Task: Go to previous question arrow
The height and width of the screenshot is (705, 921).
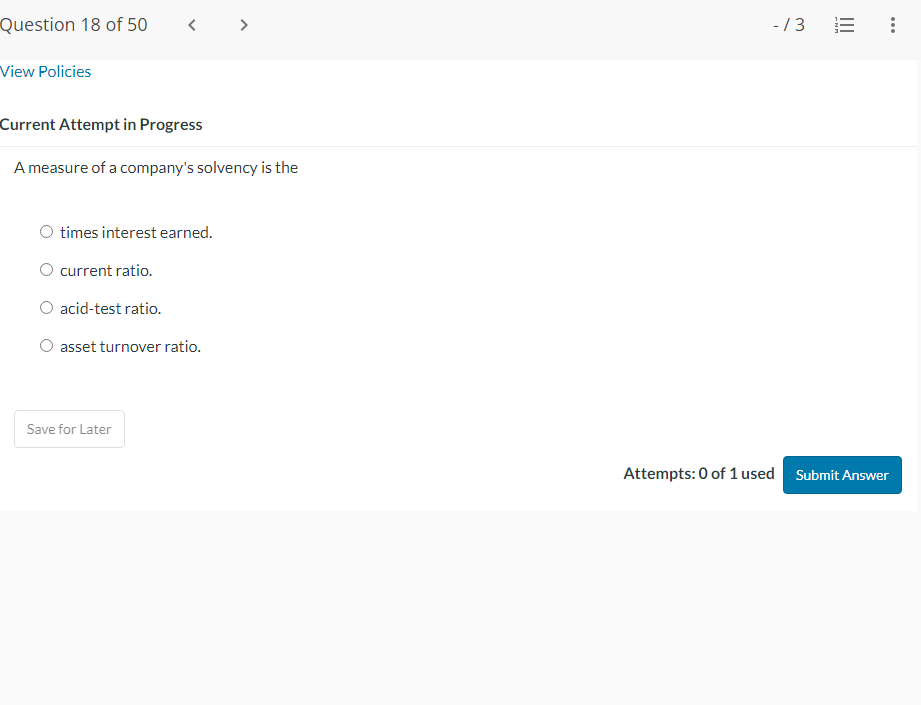Action: [191, 25]
